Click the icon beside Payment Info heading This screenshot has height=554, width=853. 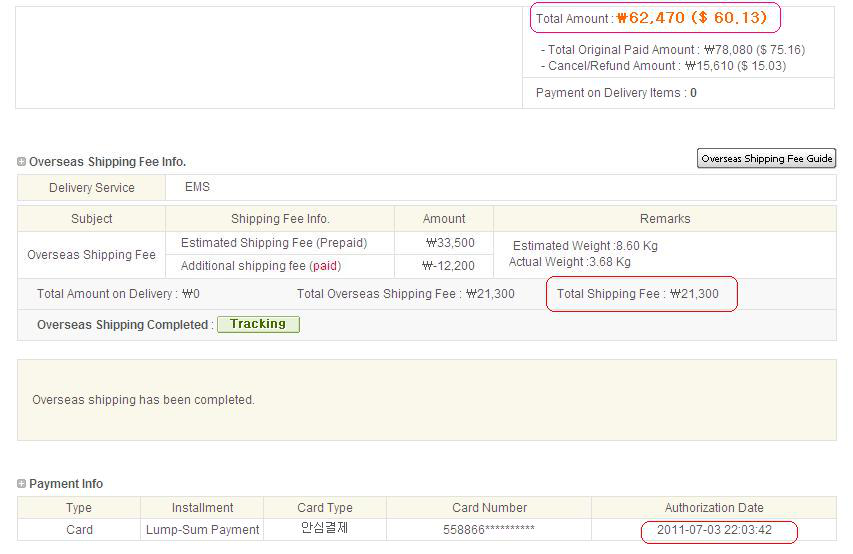click(22, 484)
